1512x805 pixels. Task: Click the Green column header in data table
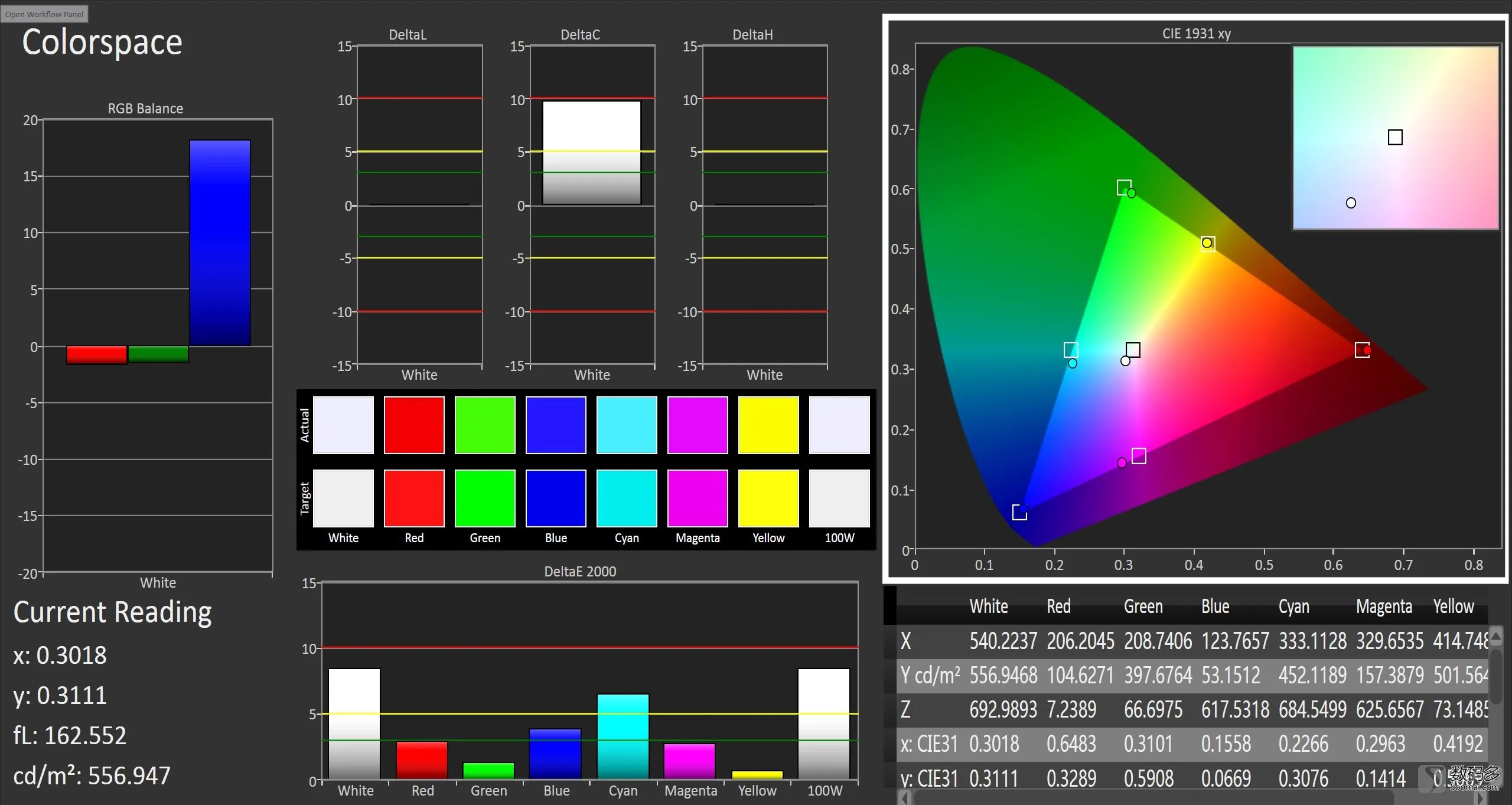pos(1143,607)
